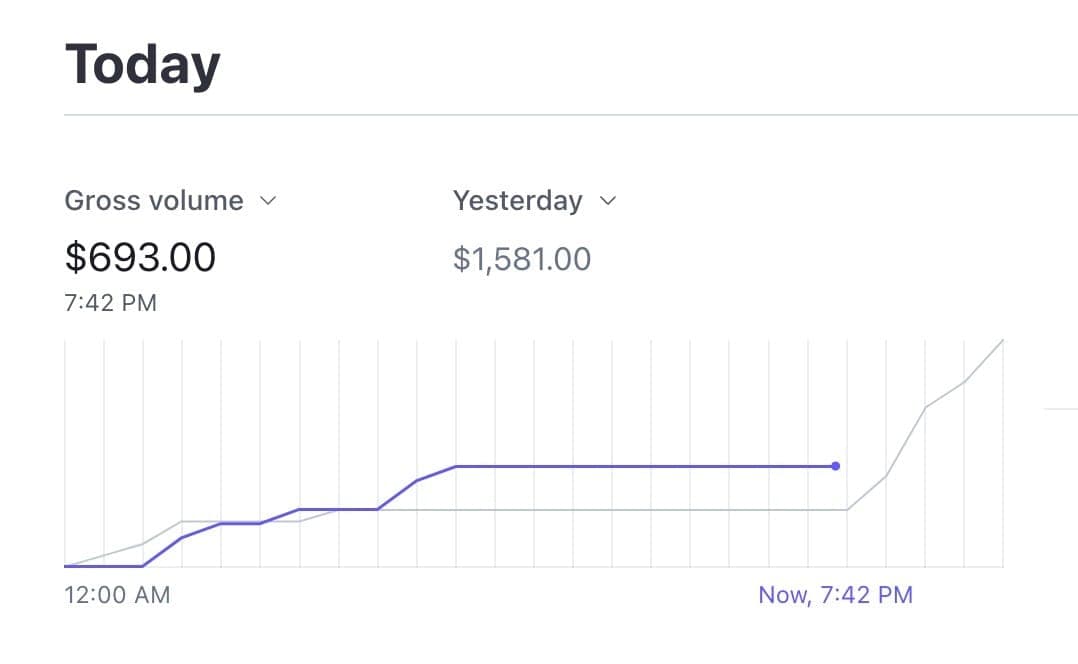
Task: Click the purple endpoint dot on the chart
Action: 836,466
